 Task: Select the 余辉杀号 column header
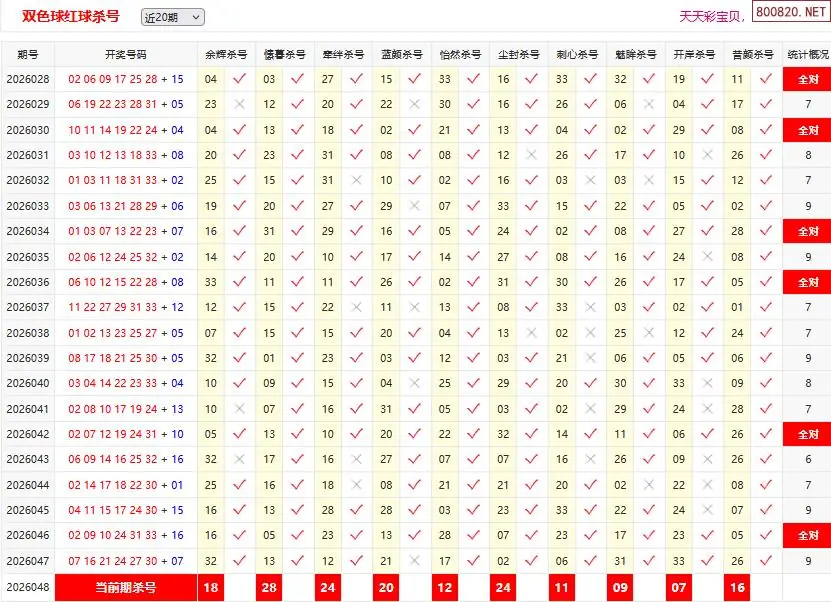tap(225, 54)
